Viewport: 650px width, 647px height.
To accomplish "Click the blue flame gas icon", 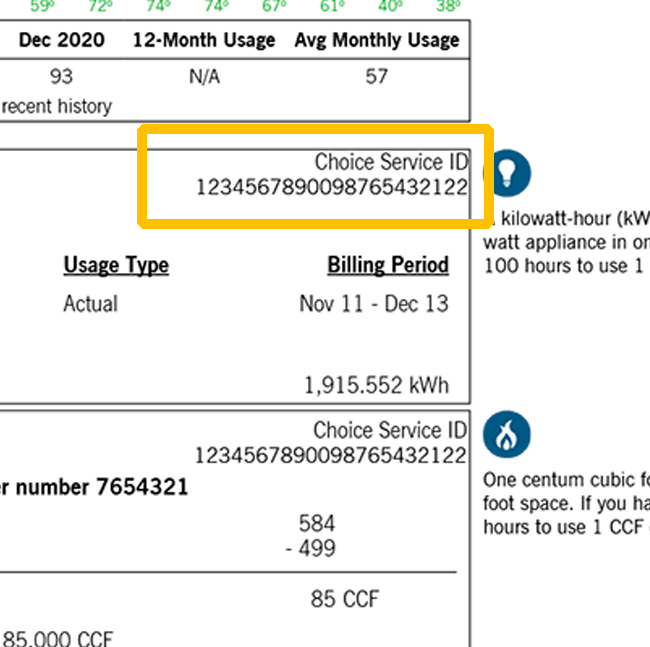I will click(507, 435).
